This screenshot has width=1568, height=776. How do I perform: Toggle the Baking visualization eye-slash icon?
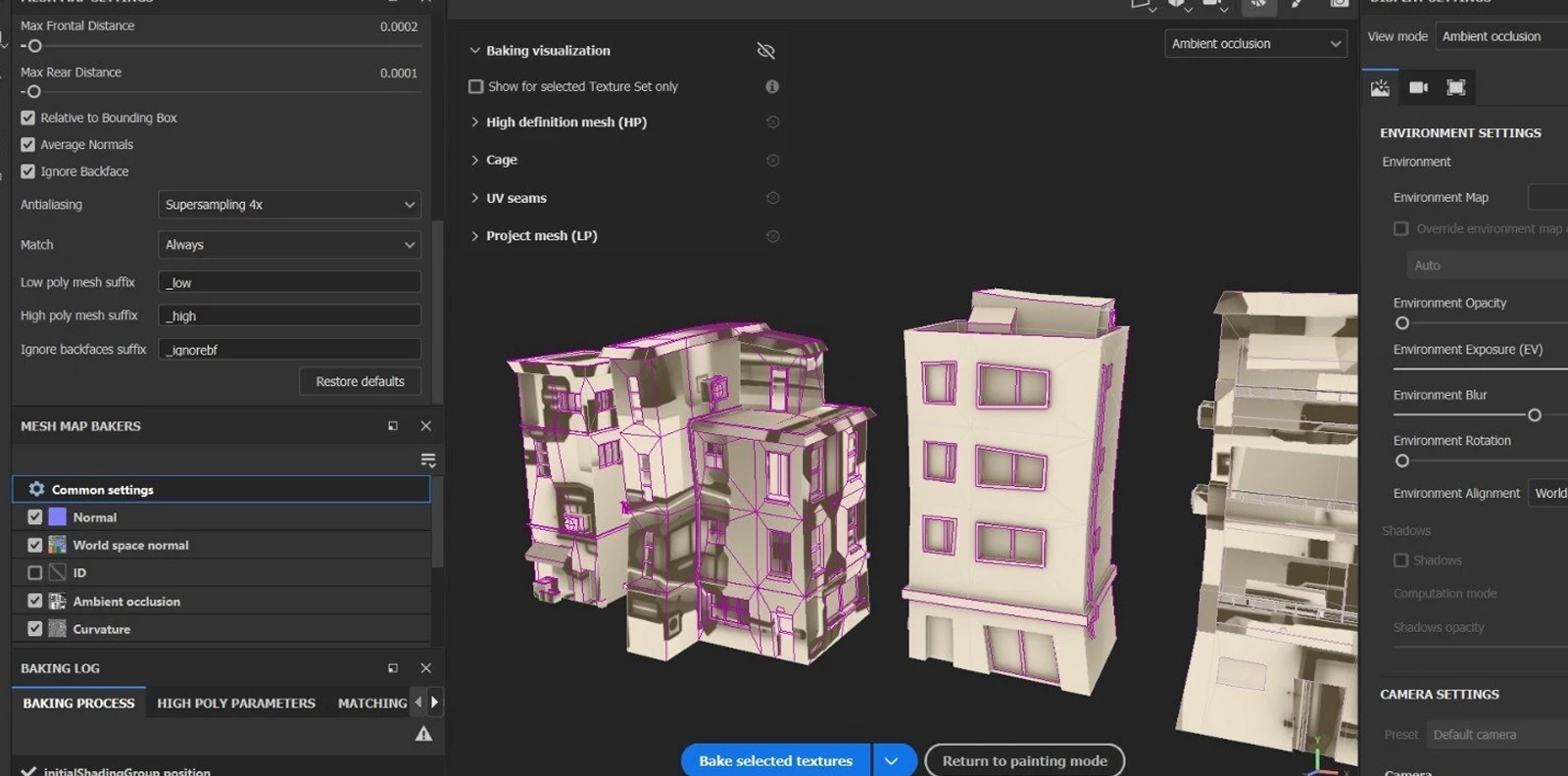(x=766, y=50)
